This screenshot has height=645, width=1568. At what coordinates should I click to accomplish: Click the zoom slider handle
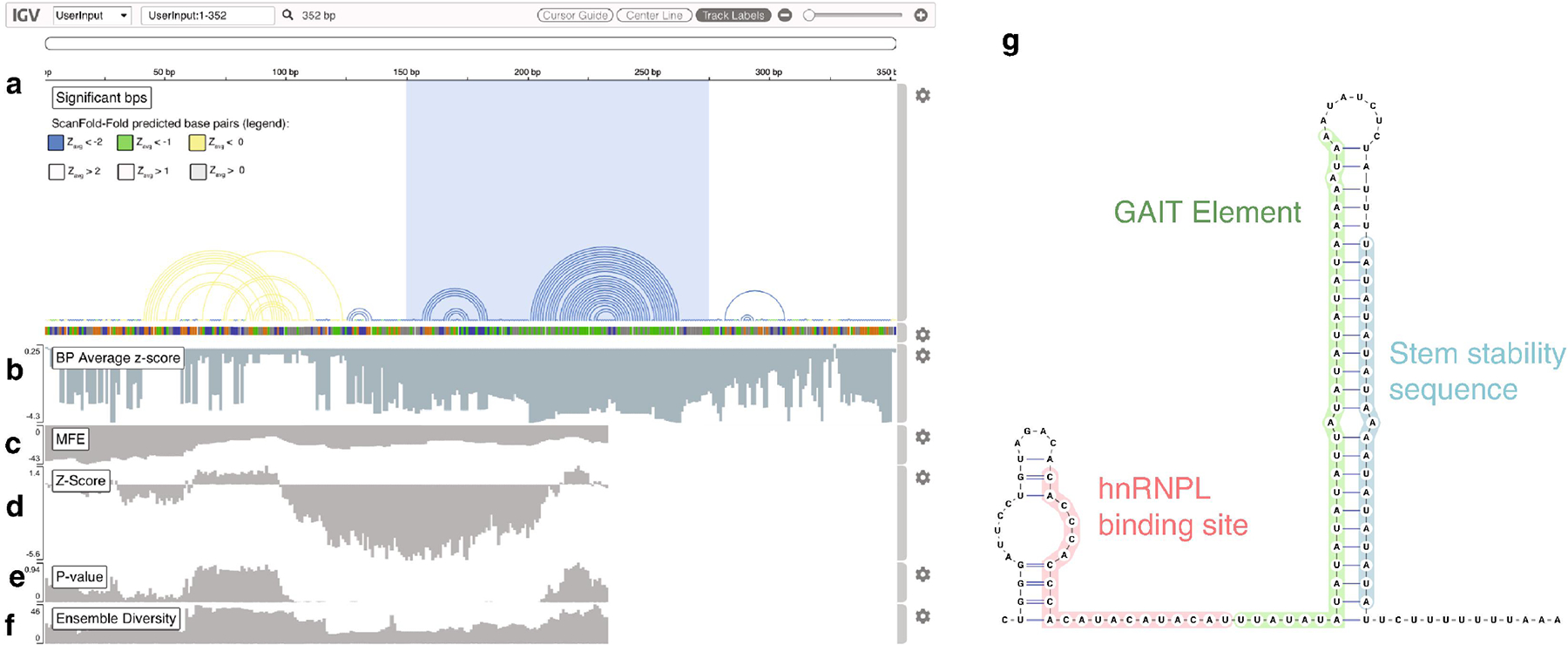[x=809, y=15]
